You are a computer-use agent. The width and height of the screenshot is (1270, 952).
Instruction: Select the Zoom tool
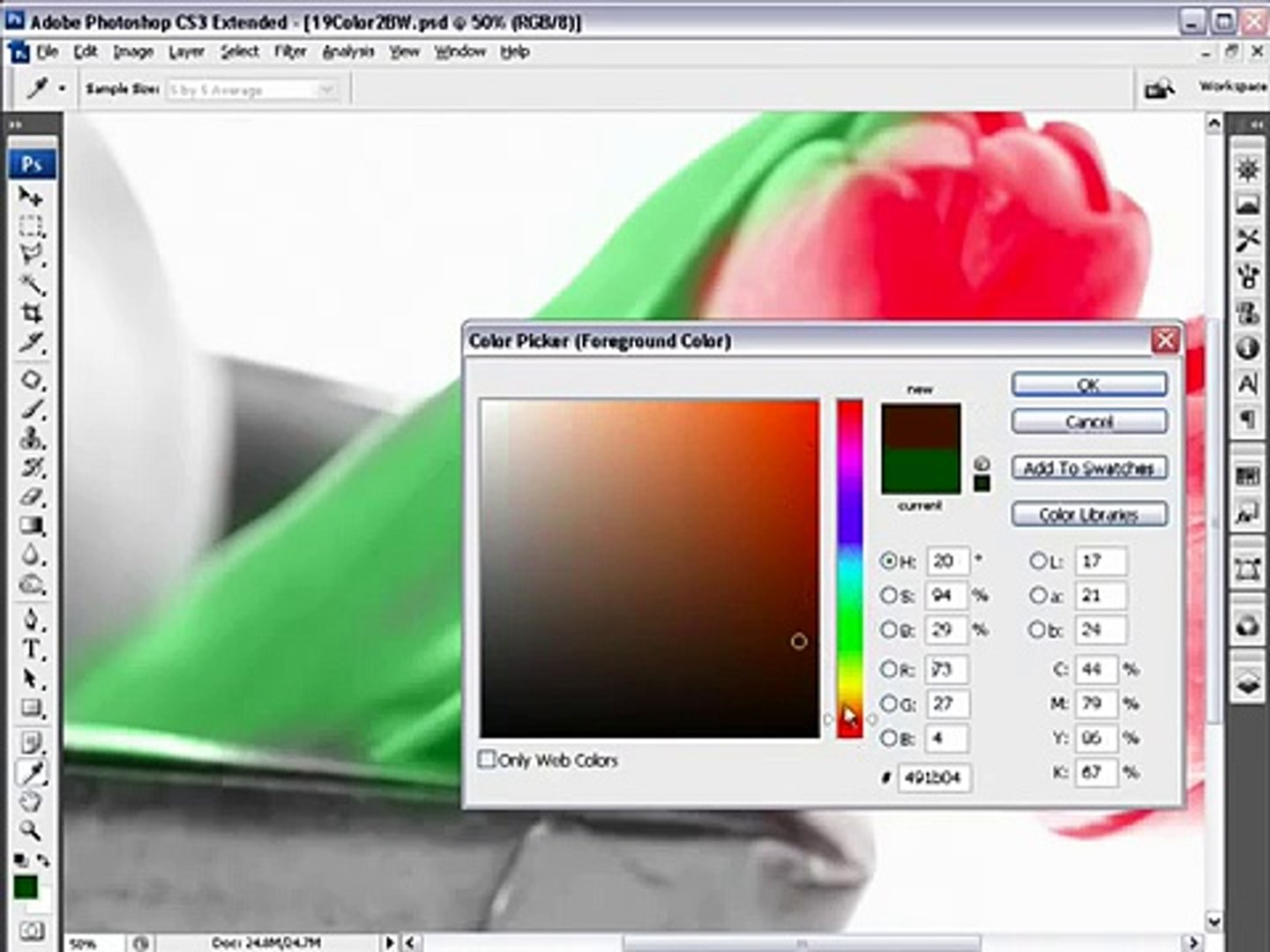(31, 831)
